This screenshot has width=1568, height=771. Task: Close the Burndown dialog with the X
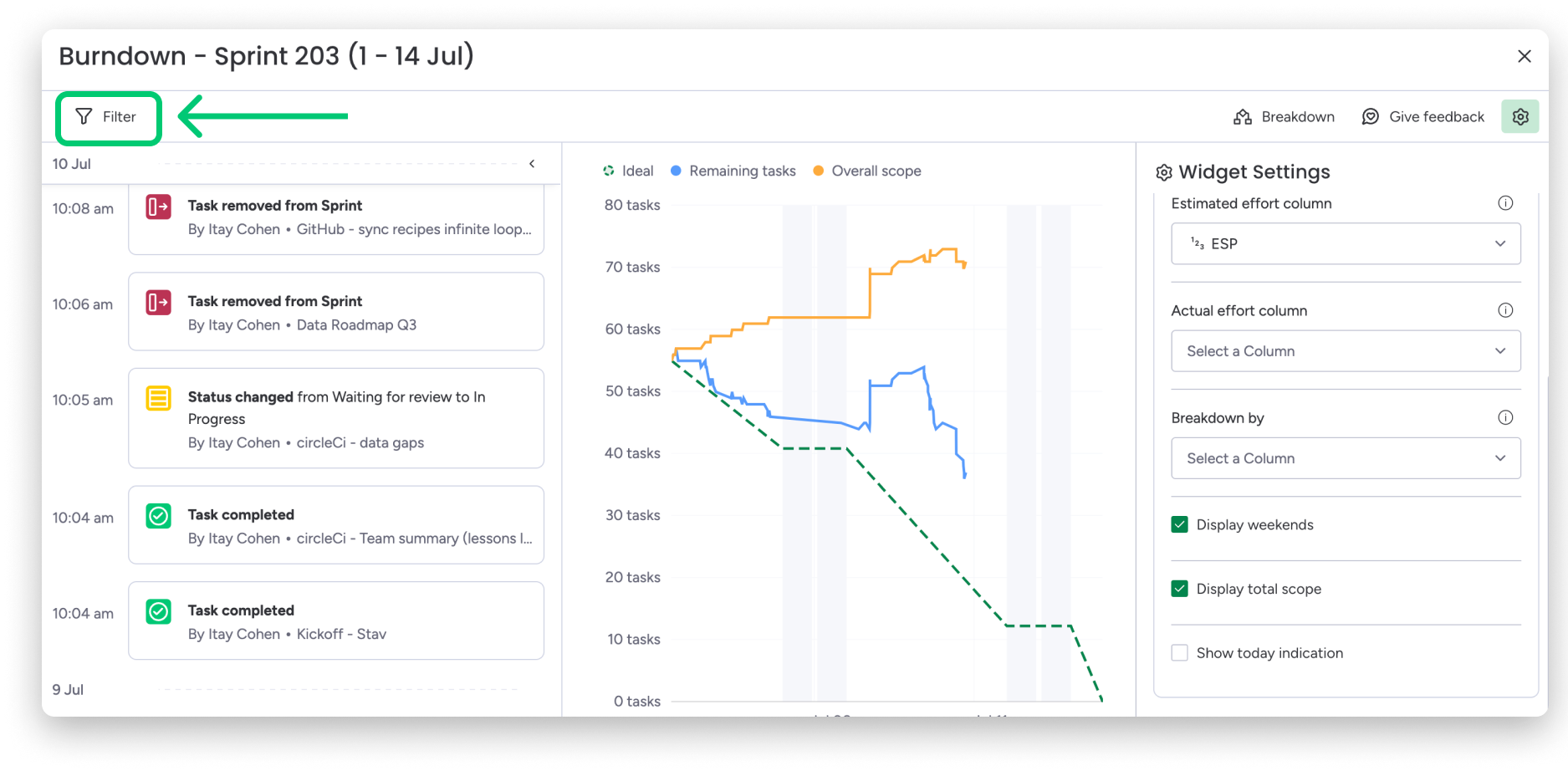coord(1525,56)
